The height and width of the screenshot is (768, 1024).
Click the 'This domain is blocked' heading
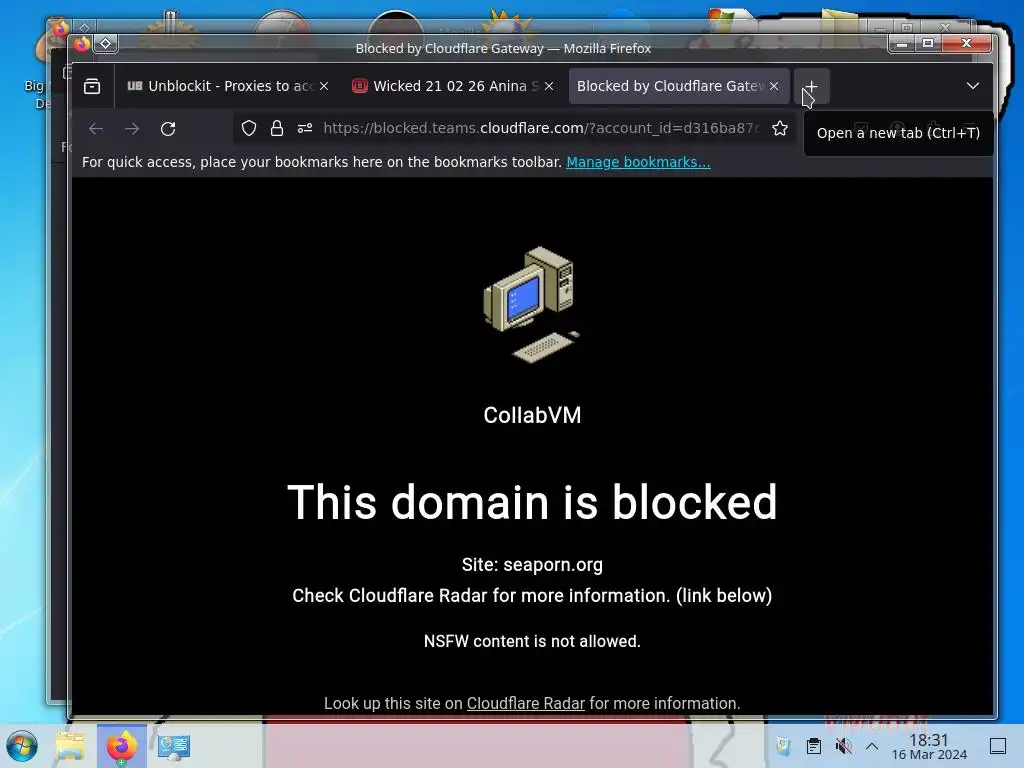pos(532,502)
